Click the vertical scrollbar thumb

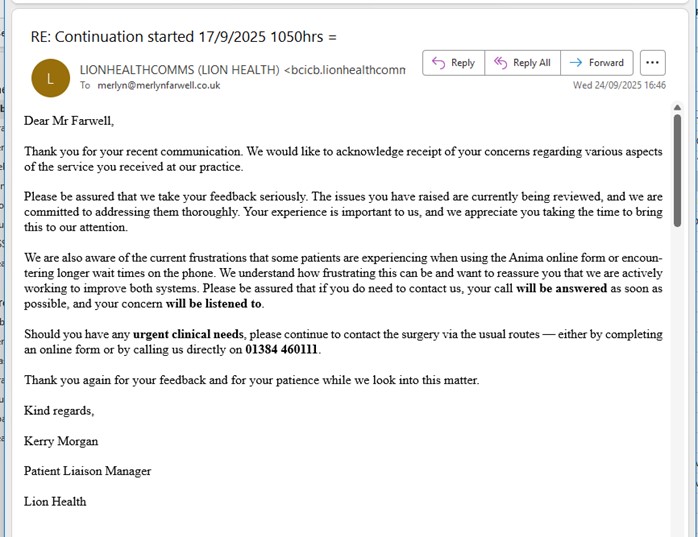coord(677,170)
